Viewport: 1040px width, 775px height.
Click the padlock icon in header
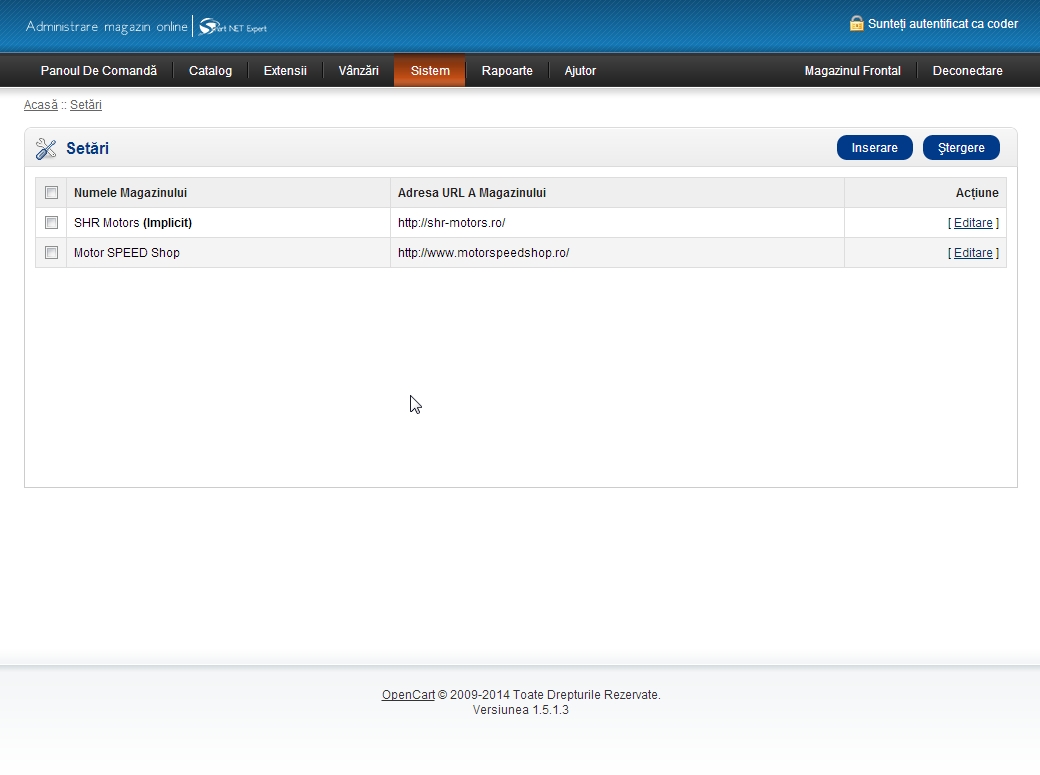[x=856, y=23]
